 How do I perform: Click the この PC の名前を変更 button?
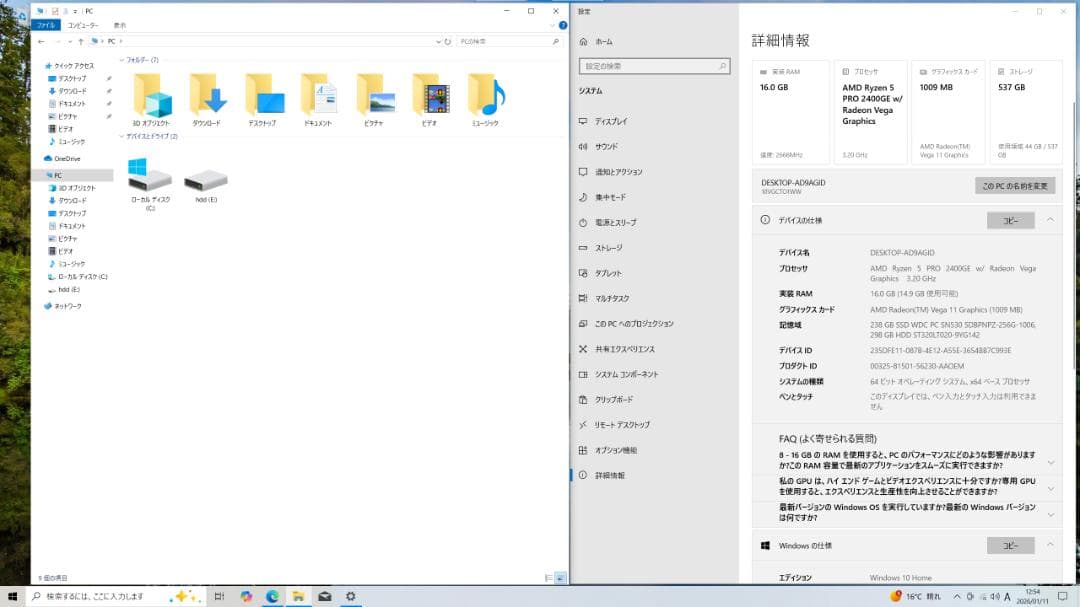[x=1014, y=185]
